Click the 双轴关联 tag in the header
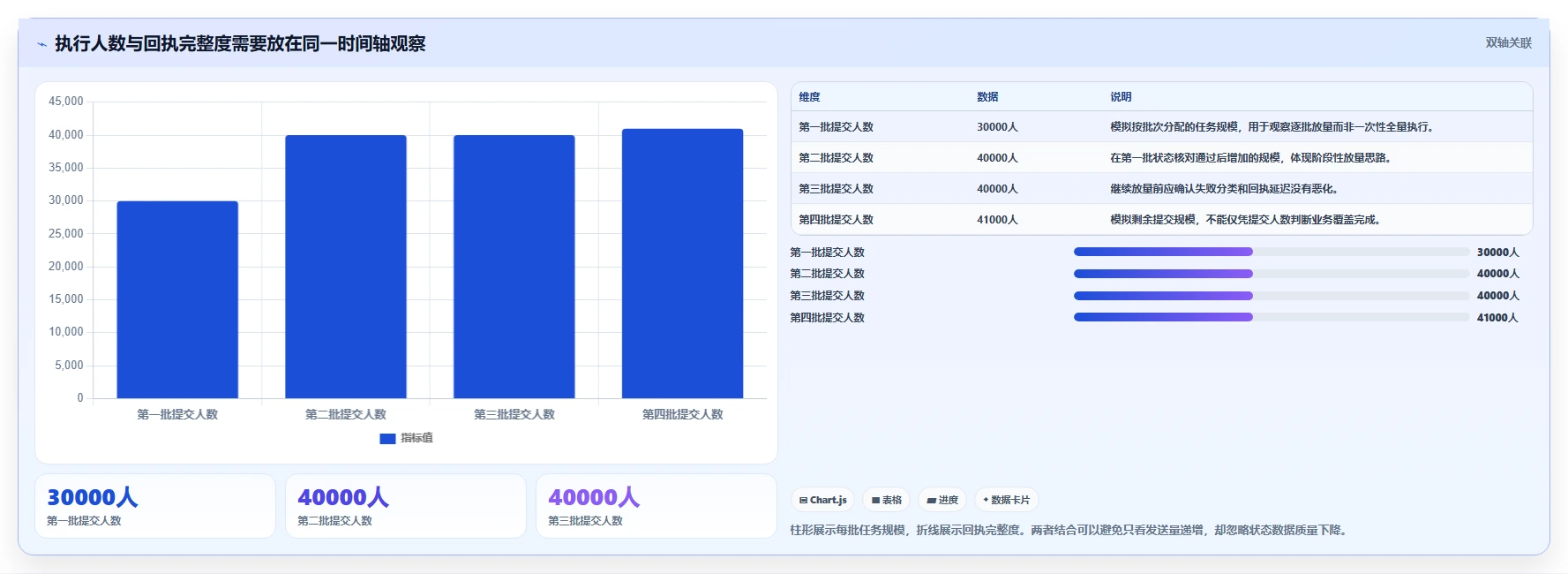The image size is (1568, 574). tap(1508, 42)
